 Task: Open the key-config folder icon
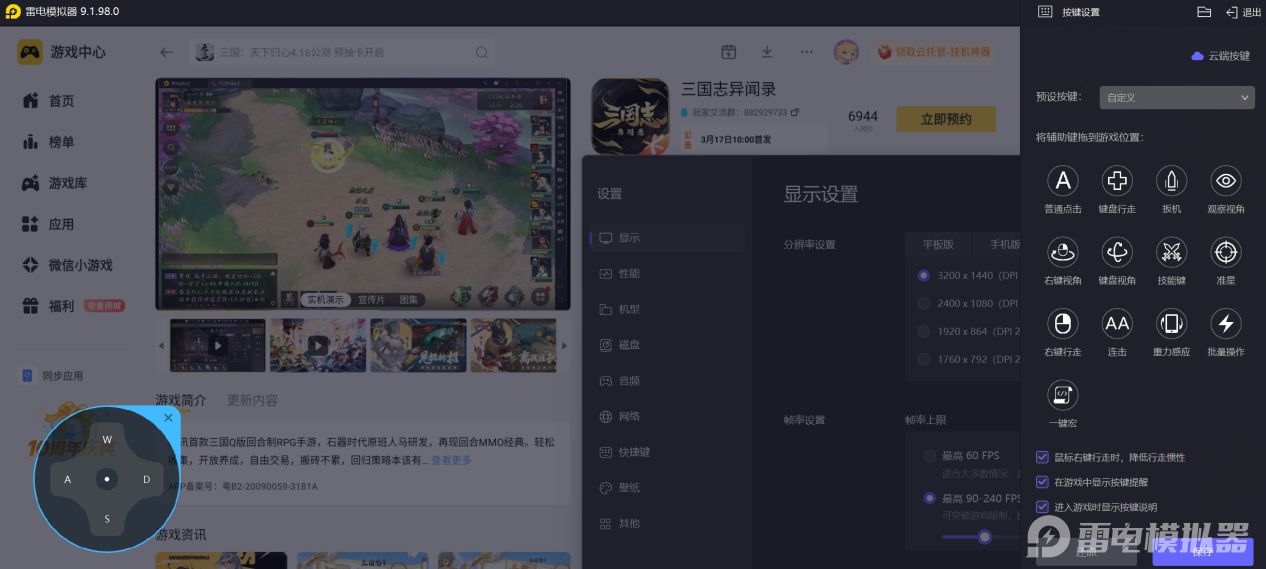[x=1204, y=12]
